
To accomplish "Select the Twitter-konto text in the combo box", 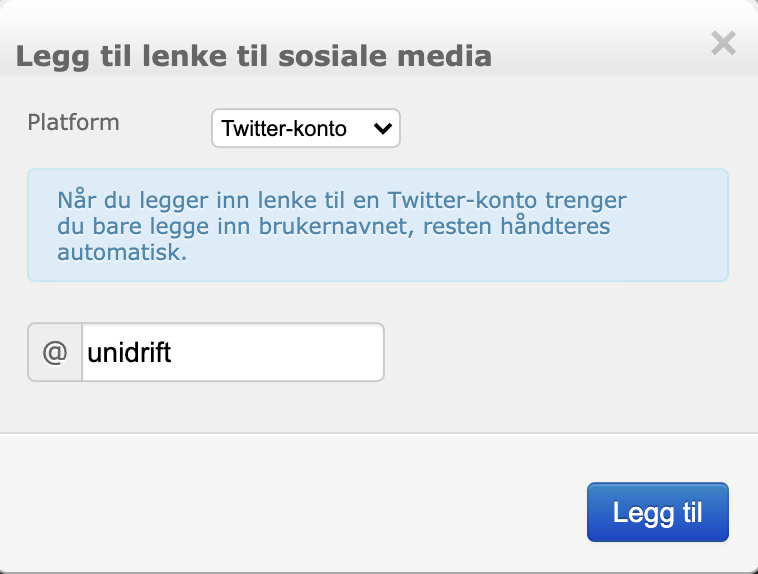I will click(284, 129).
